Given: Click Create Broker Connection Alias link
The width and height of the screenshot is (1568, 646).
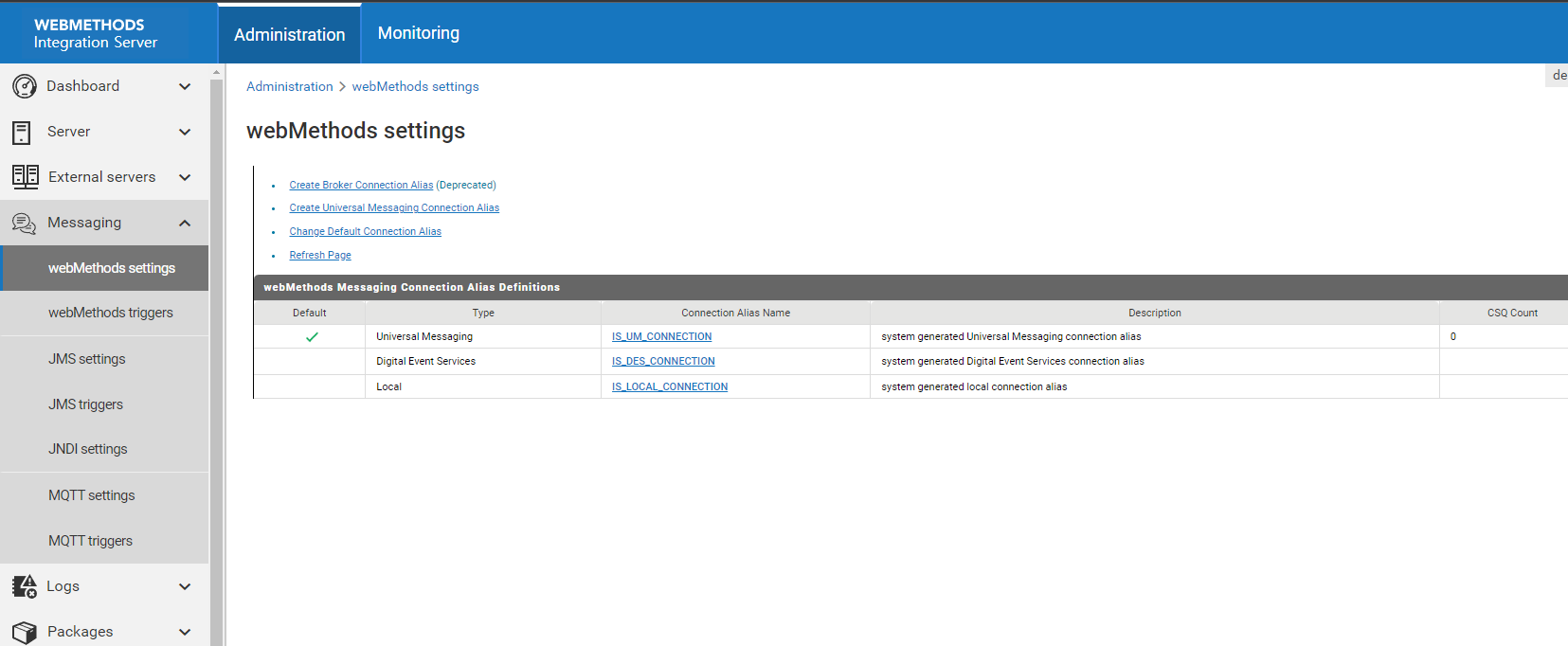Looking at the screenshot, I should (x=361, y=186).
